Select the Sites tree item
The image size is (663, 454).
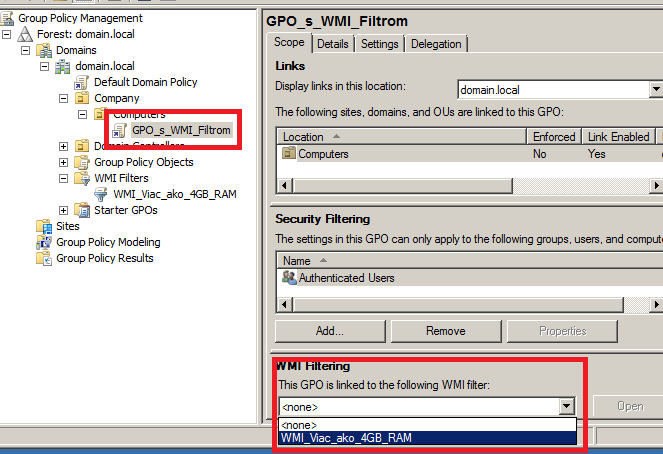tap(68, 226)
